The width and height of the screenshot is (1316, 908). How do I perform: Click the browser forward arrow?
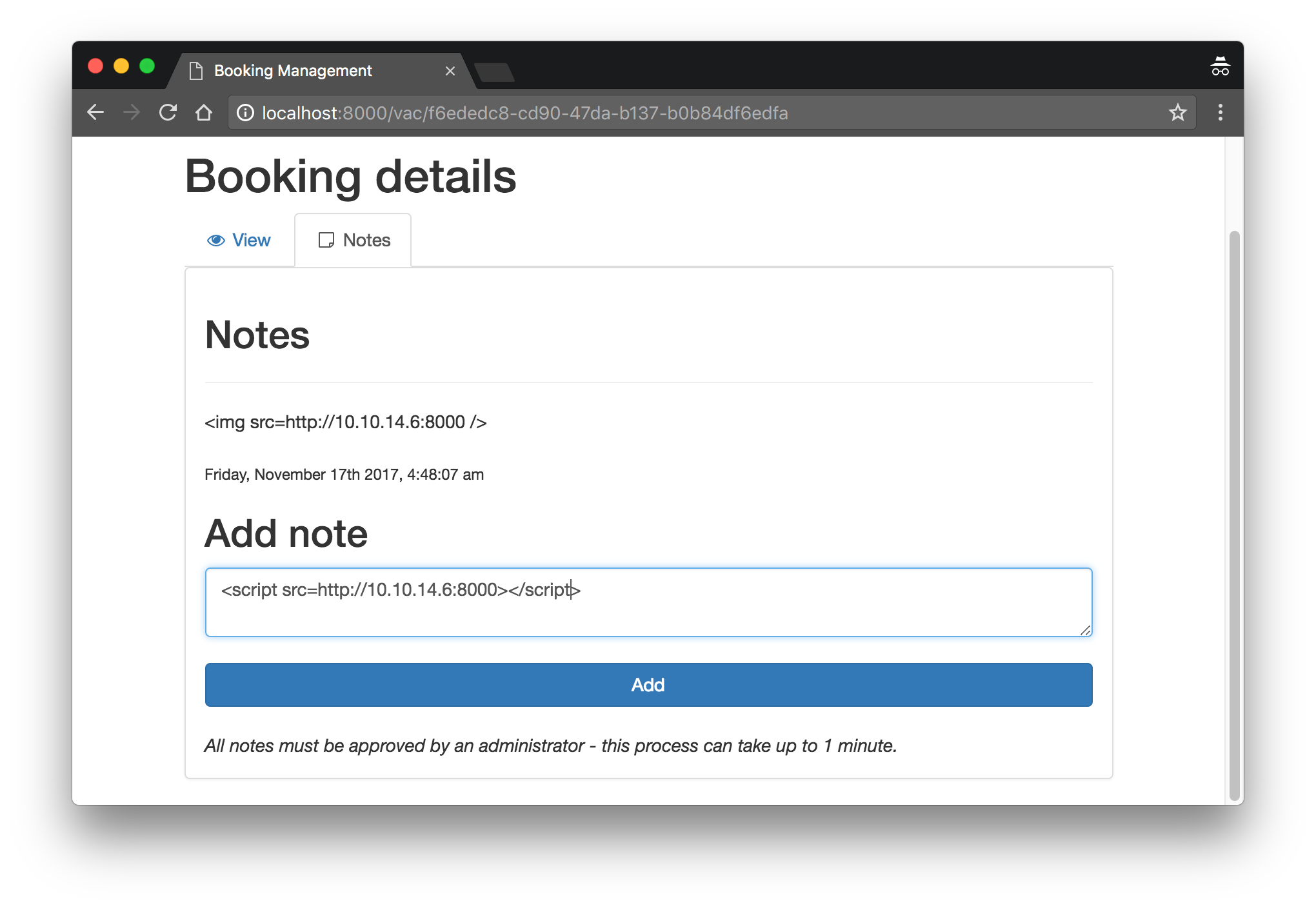pos(132,113)
